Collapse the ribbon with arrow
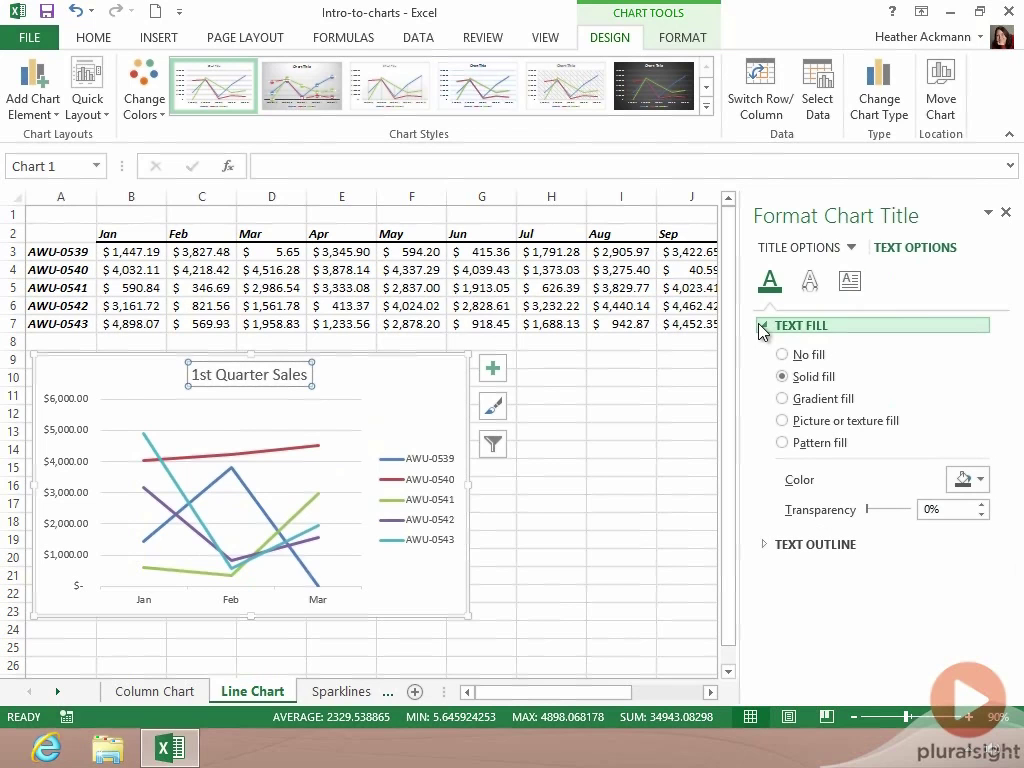 click(x=1009, y=134)
